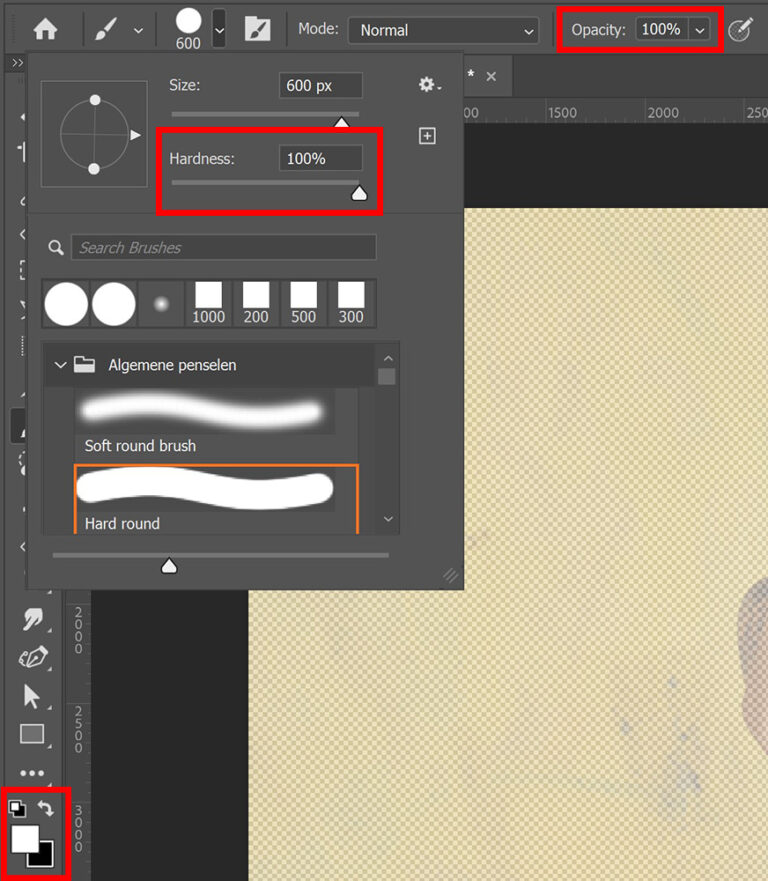Click the Search Brushes input field
Screen dimensions: 768x881
pos(224,247)
